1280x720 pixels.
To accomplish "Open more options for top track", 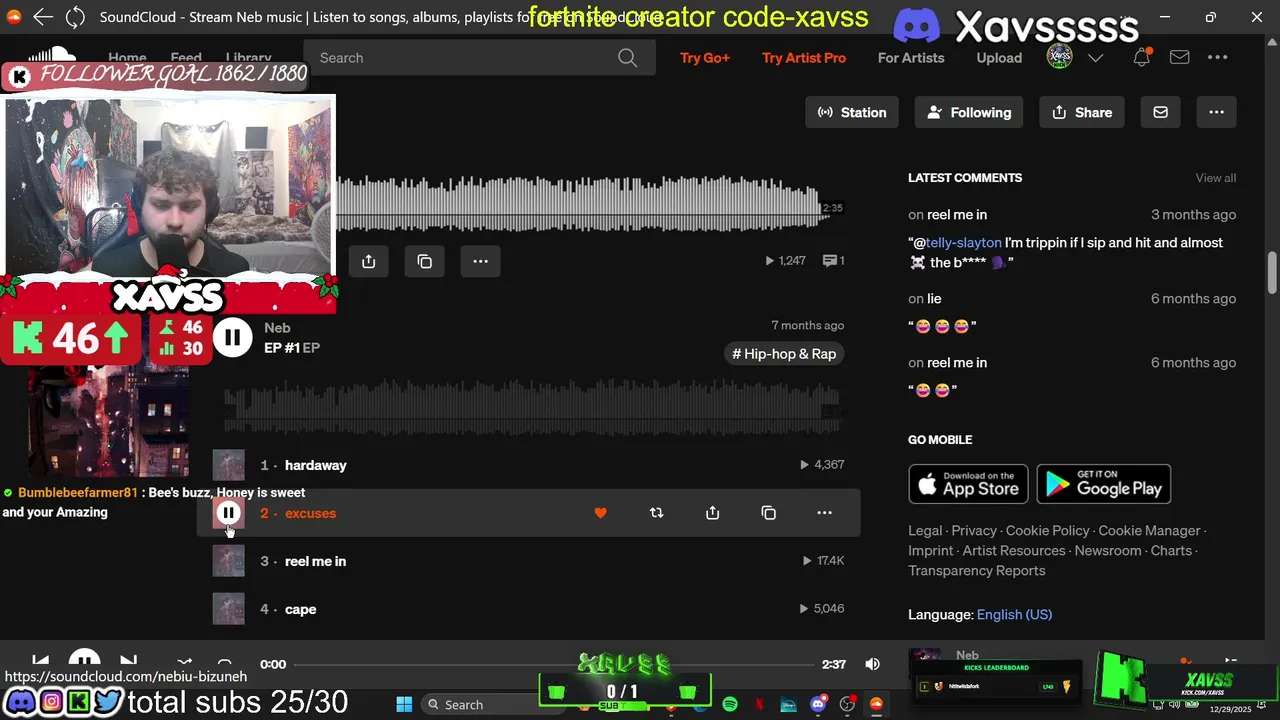I will [480, 261].
